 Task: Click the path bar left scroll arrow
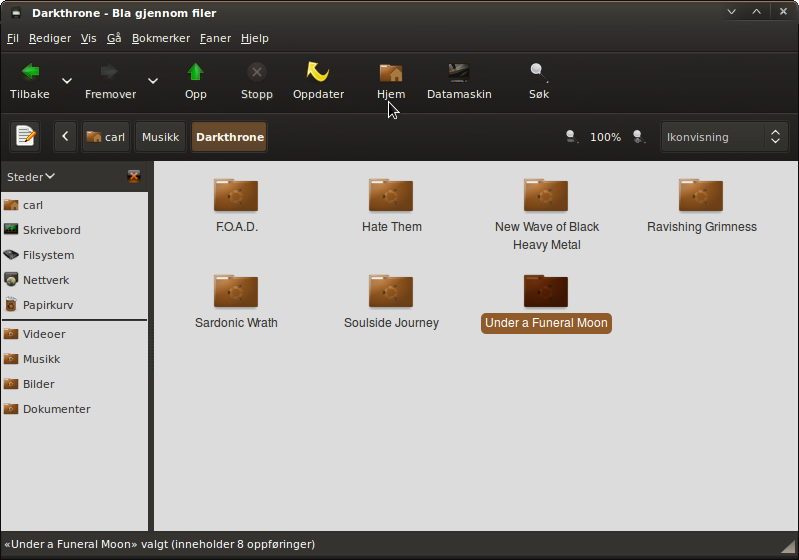click(x=65, y=137)
